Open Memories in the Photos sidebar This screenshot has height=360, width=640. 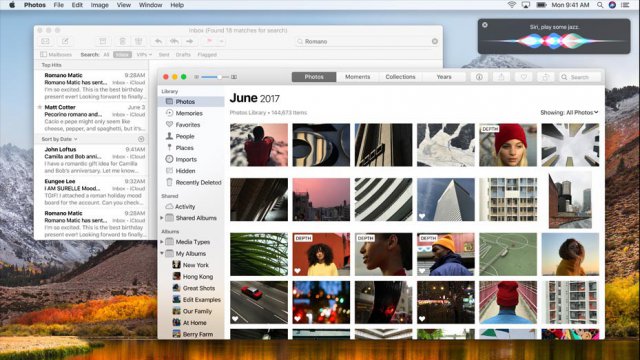(184, 113)
